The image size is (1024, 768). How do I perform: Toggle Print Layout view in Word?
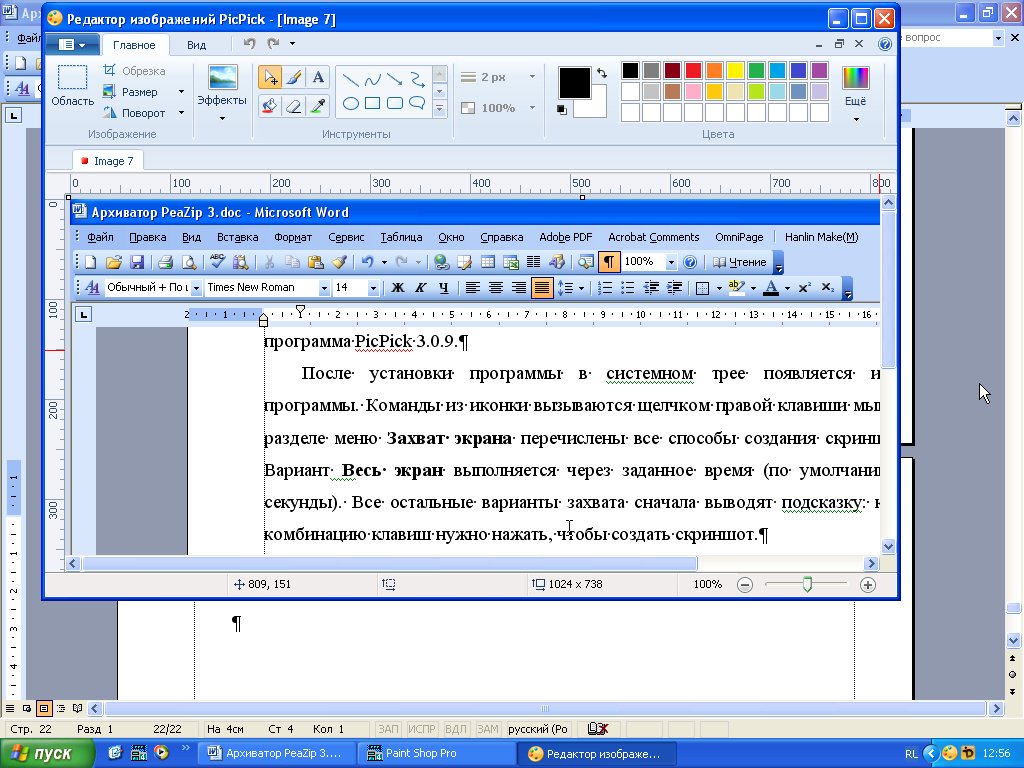coord(43,708)
